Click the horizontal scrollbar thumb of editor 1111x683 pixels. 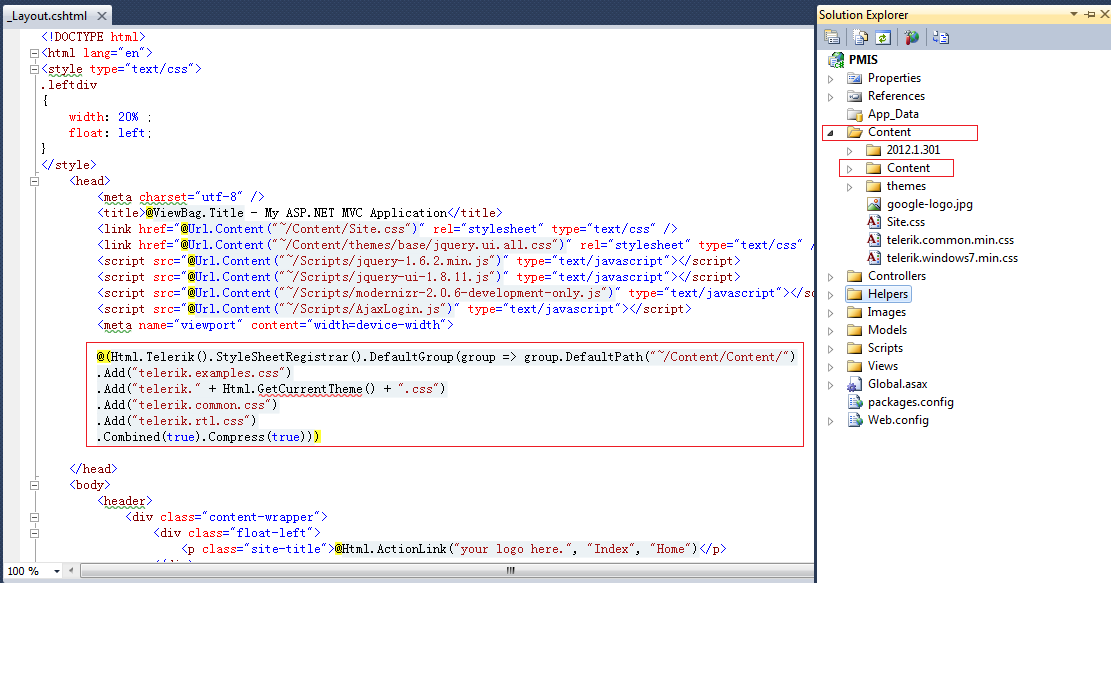[510, 570]
